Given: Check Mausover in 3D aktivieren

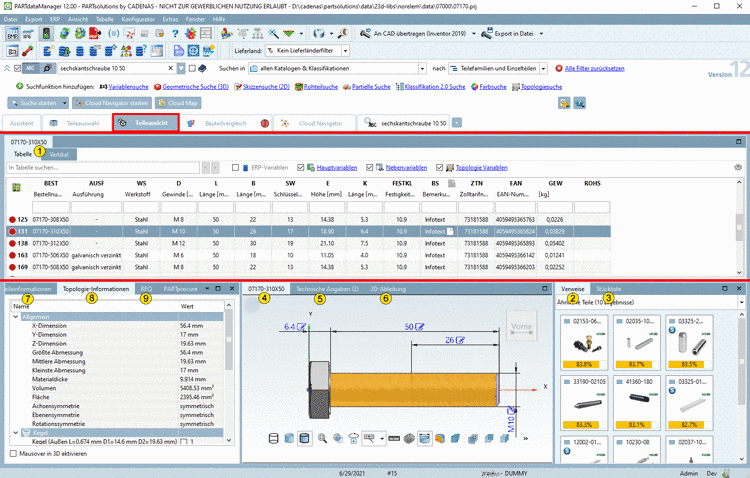Looking at the screenshot, I should click(11, 453).
